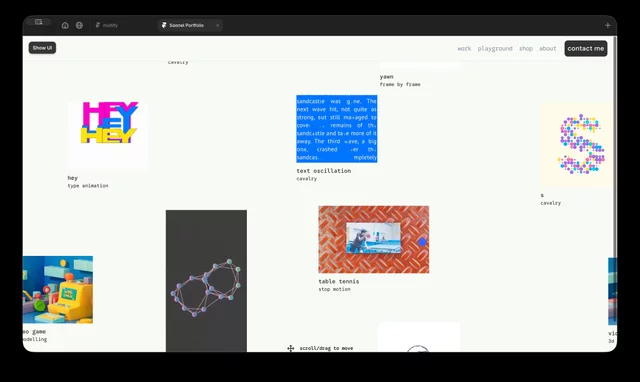Image resolution: width=640 pixels, height=382 pixels.
Task: Open the blue text oscillation thumbnail
Action: coord(337,129)
